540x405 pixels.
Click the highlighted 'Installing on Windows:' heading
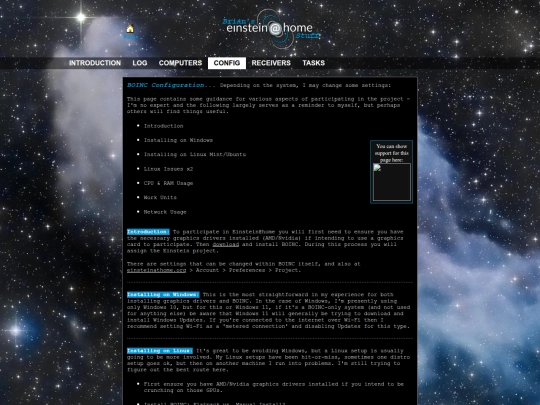pyautogui.click(x=163, y=294)
